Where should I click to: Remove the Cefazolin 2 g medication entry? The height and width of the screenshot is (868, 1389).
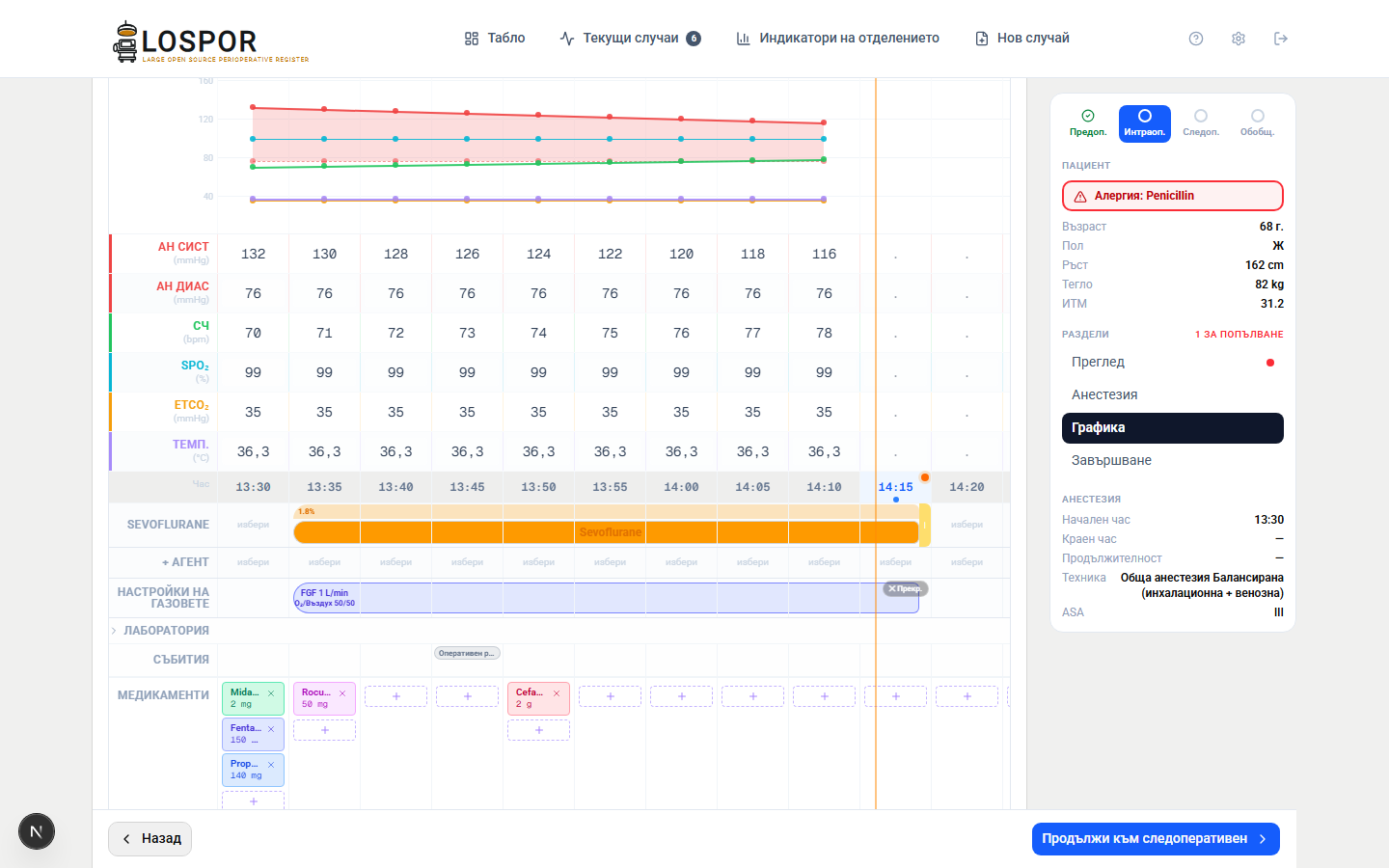(x=557, y=693)
